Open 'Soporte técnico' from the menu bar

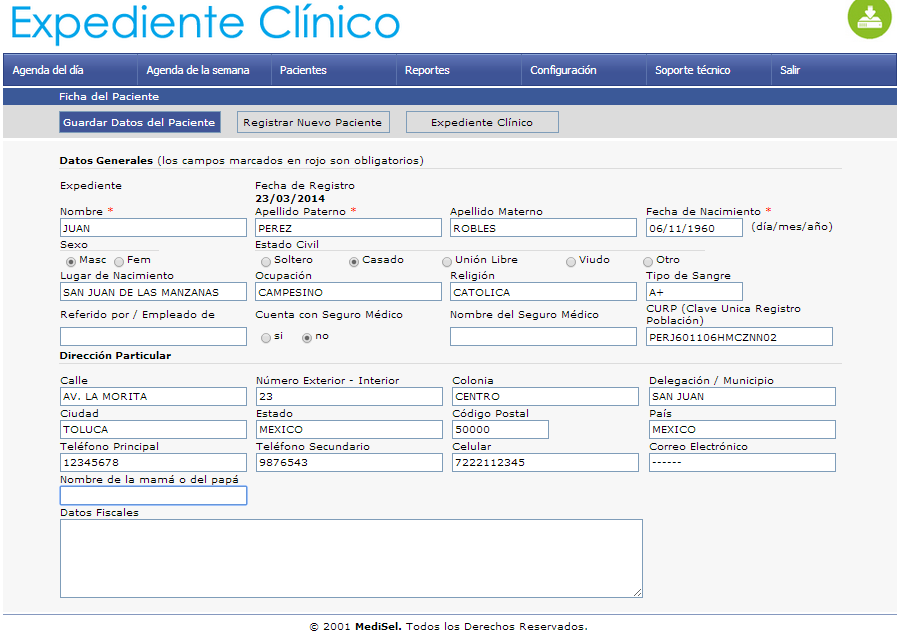(x=693, y=71)
